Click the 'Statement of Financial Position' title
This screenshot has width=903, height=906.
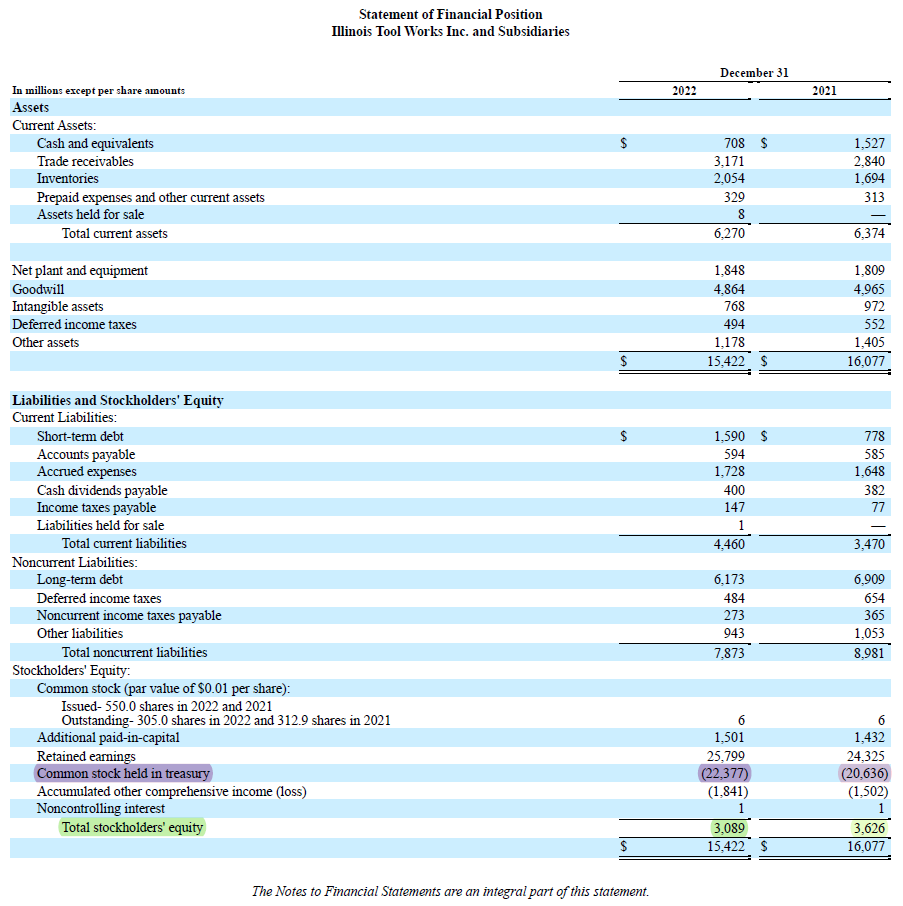pyautogui.click(x=451, y=14)
